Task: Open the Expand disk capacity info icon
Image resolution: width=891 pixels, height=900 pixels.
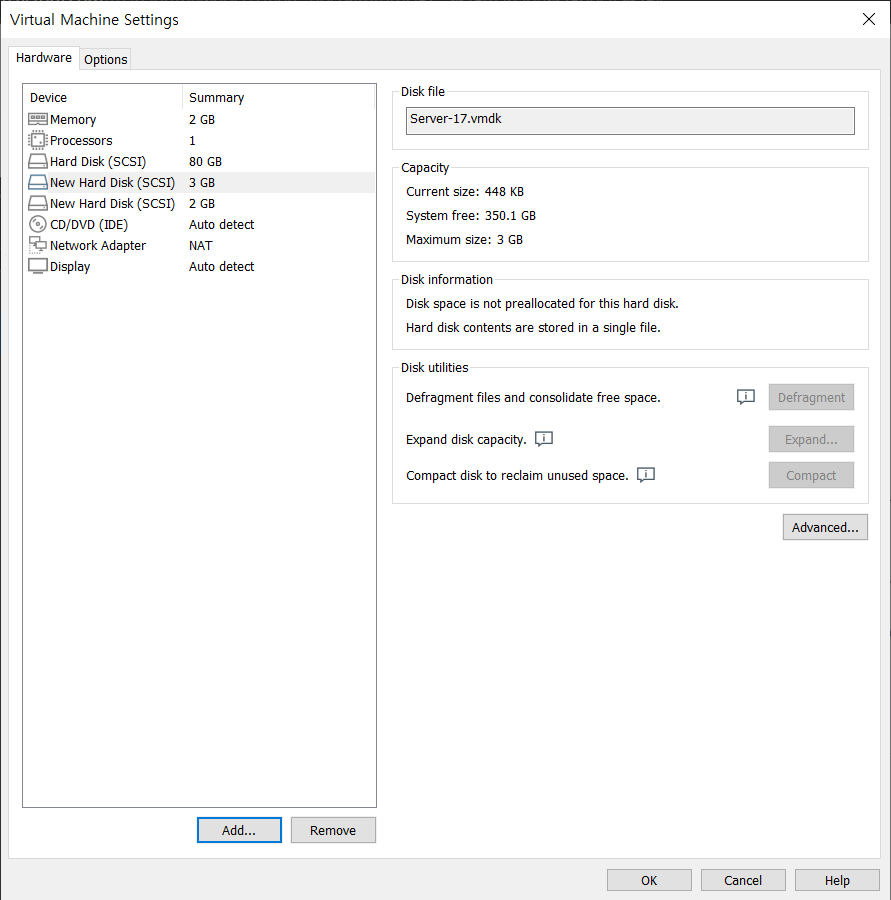Action: 544,439
